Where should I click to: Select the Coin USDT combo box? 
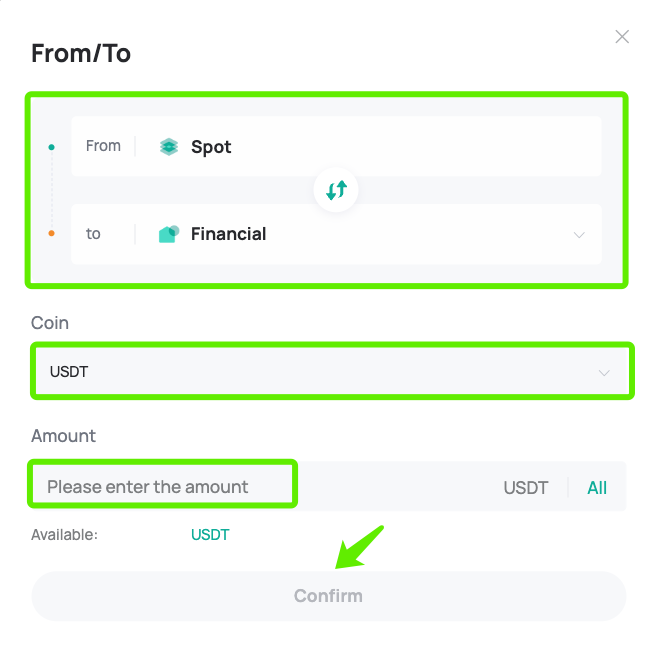coord(333,371)
